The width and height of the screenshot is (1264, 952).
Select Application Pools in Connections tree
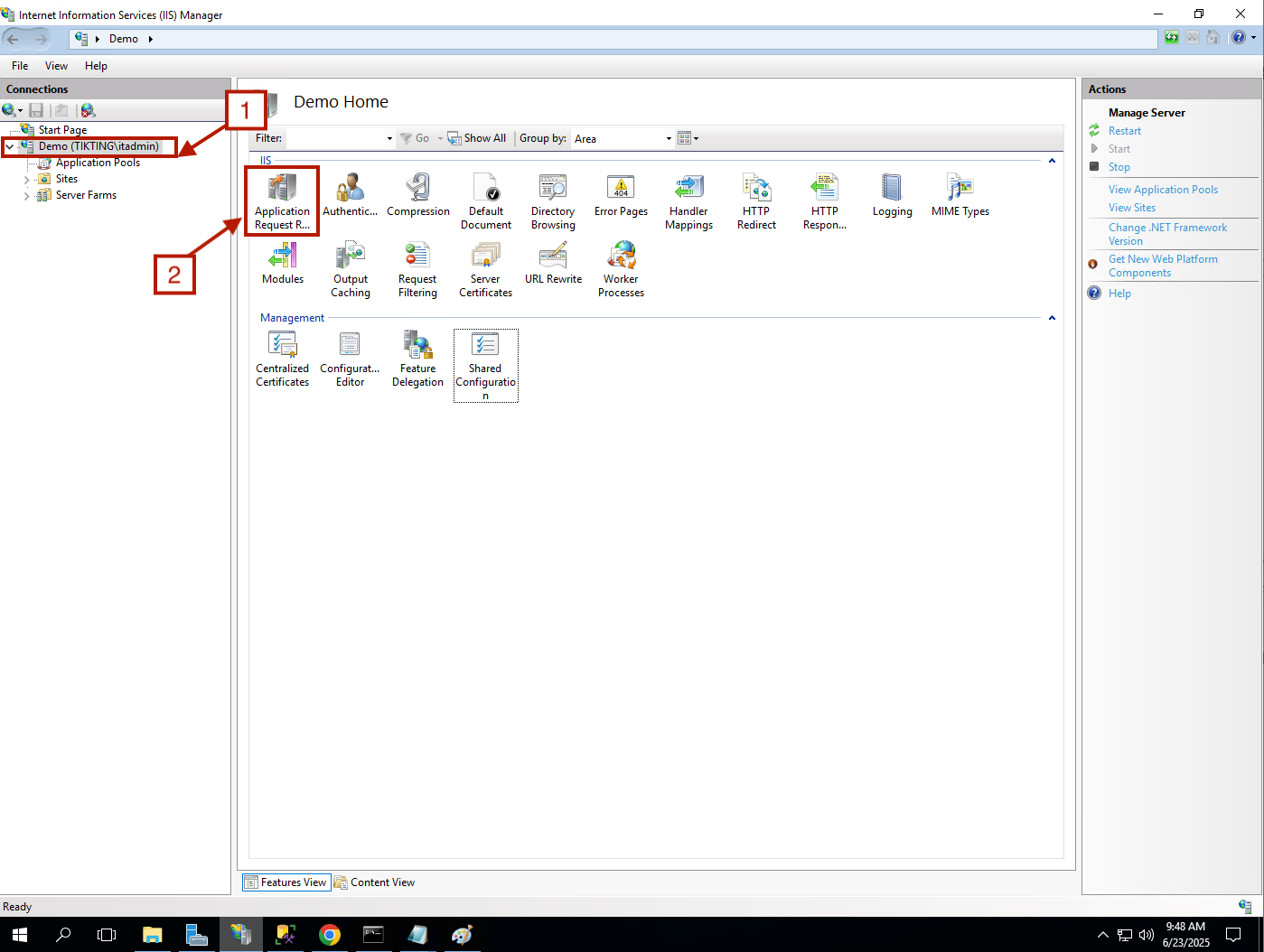tap(98, 163)
